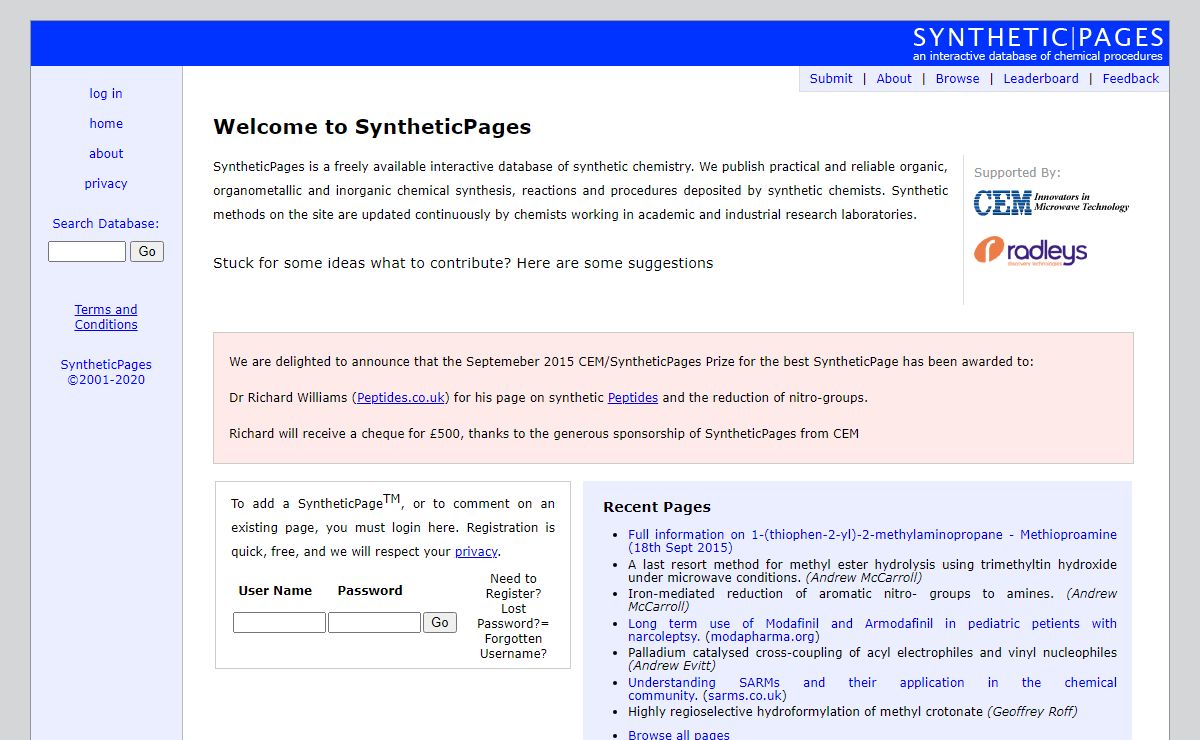Image resolution: width=1200 pixels, height=740 pixels.
Task: Open the Submit menu link
Action: click(831, 78)
